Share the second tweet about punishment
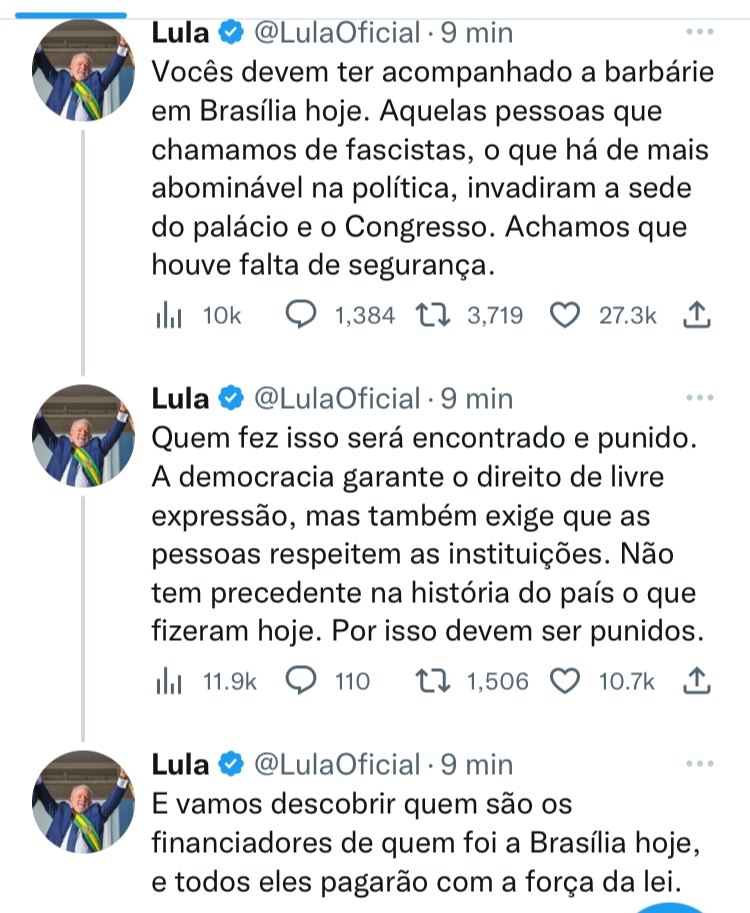Image resolution: width=750 pixels, height=913 pixels. (x=696, y=682)
